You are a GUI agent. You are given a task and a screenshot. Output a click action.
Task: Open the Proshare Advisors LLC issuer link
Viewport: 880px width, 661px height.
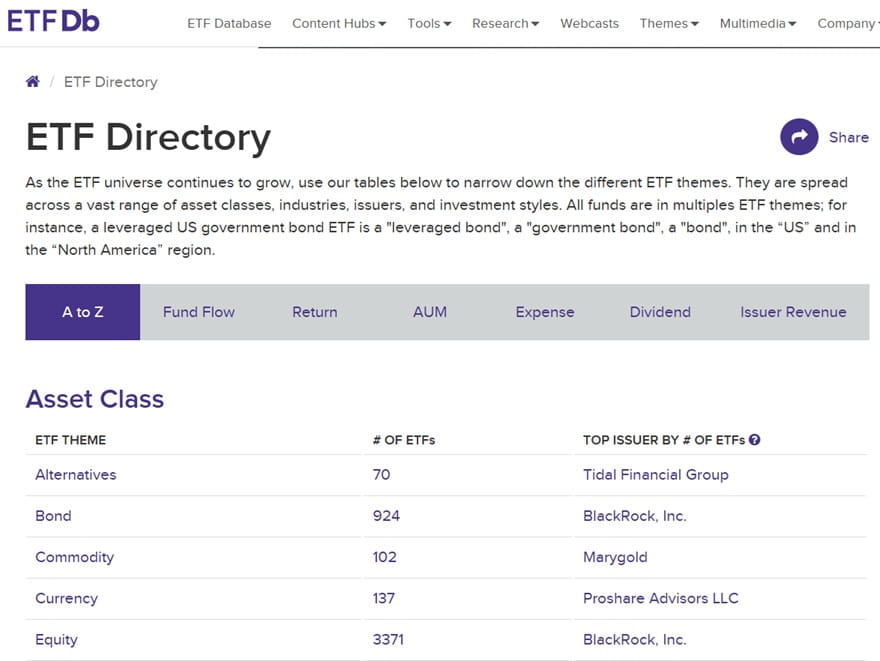pyautogui.click(x=660, y=598)
